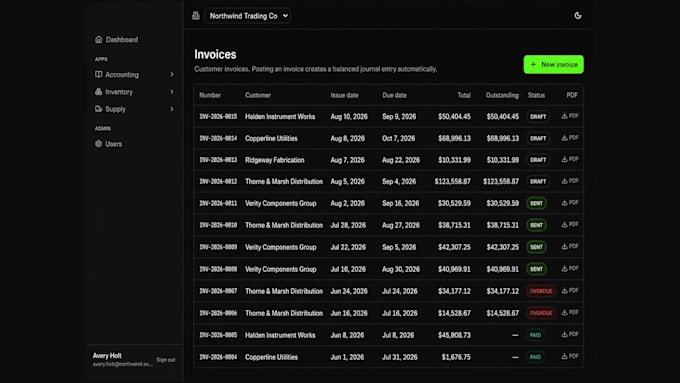Click the building icon beside the company selector
Image resolution: width=680 pixels, height=383 pixels.
[196, 16]
